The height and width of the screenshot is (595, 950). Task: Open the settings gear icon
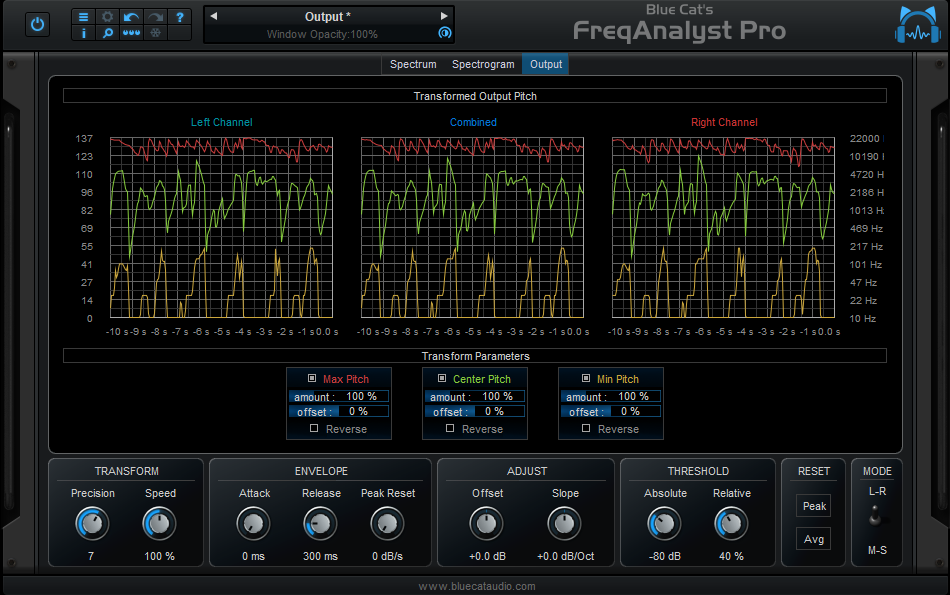pos(107,17)
